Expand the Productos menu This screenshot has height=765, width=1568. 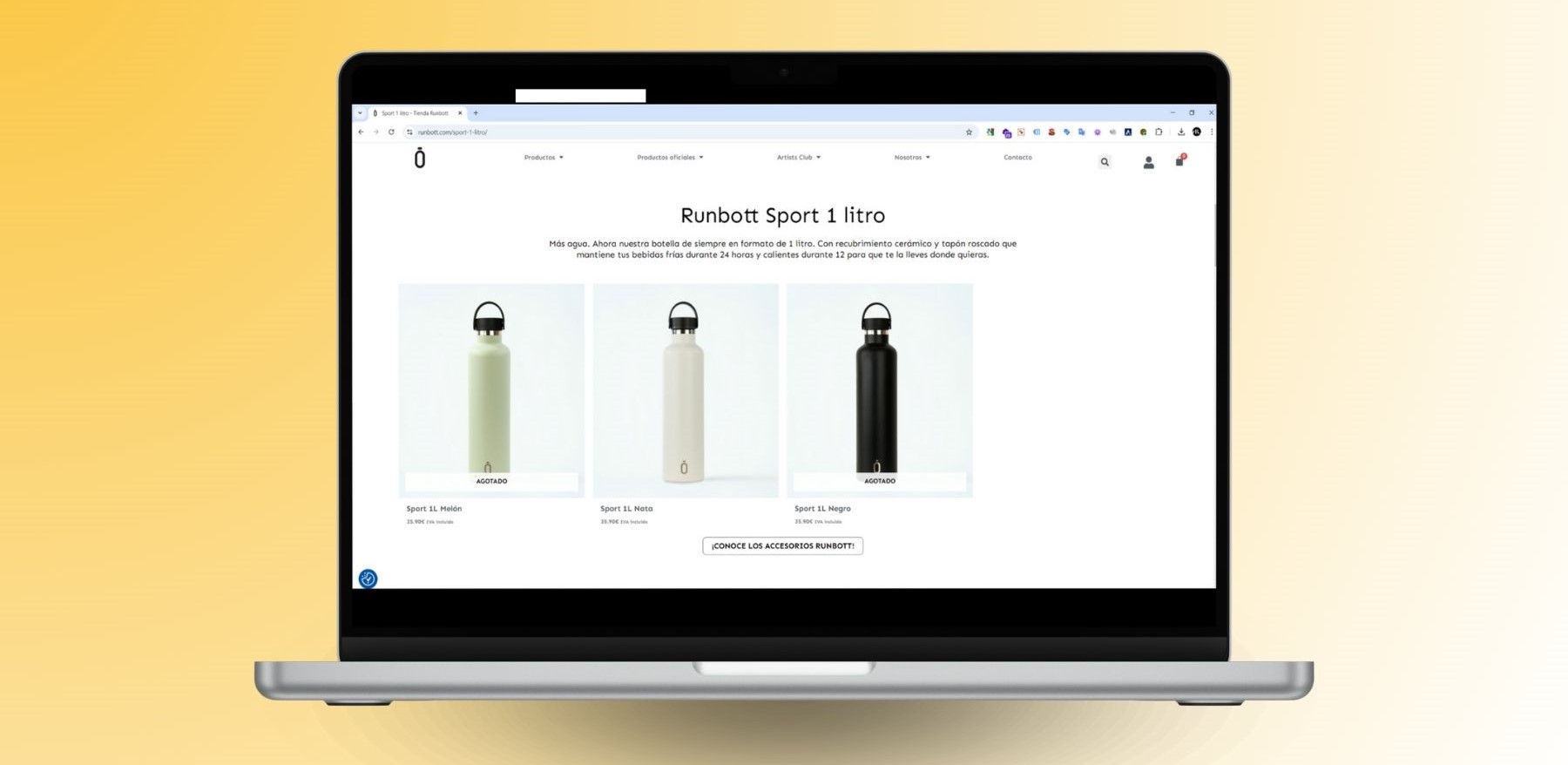tap(544, 158)
